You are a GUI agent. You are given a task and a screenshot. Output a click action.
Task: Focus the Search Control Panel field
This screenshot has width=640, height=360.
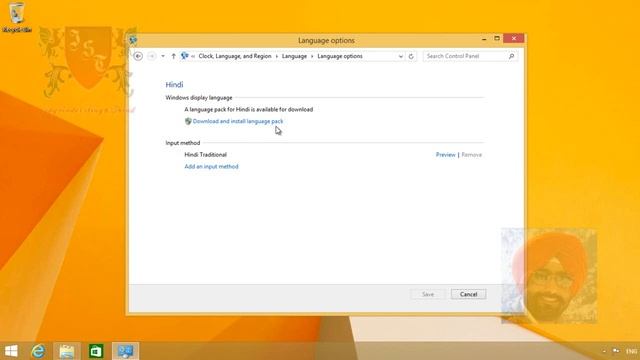(x=470, y=56)
